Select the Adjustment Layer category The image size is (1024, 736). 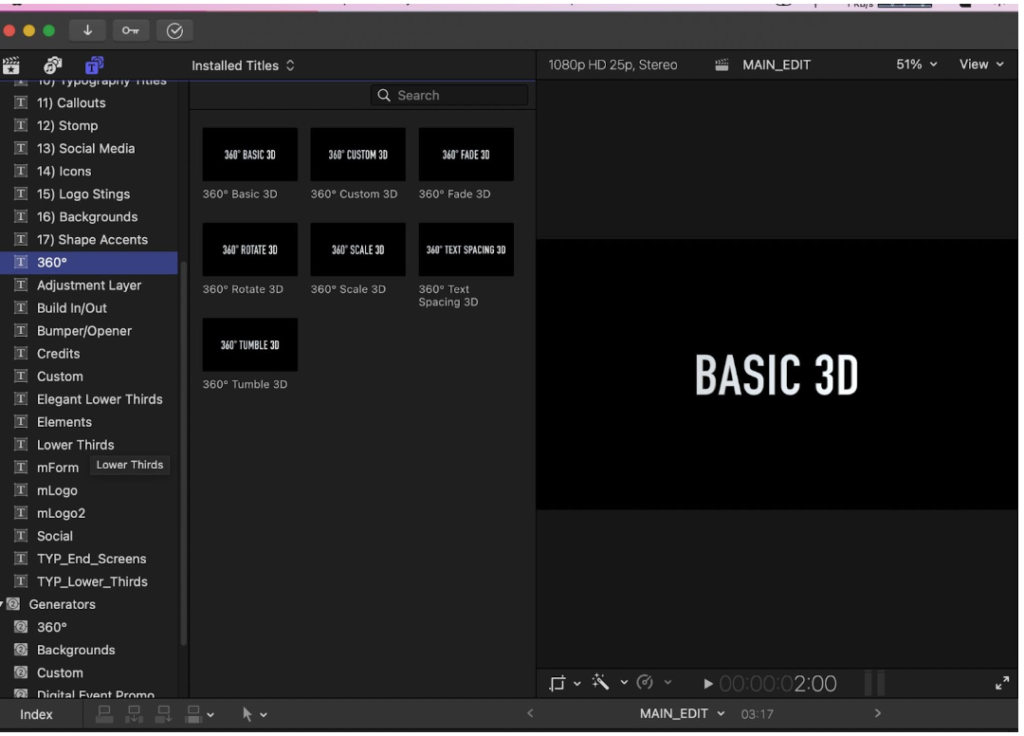pyautogui.click(x=89, y=285)
